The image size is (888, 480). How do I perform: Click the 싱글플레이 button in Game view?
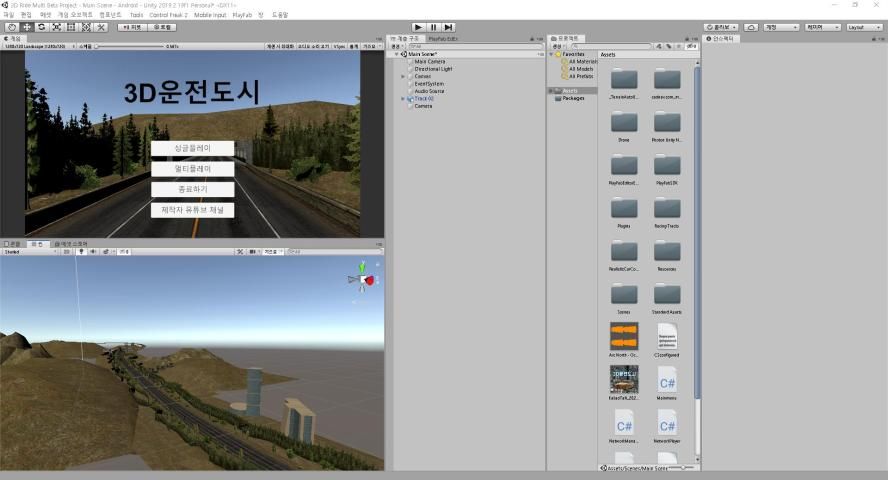193,148
